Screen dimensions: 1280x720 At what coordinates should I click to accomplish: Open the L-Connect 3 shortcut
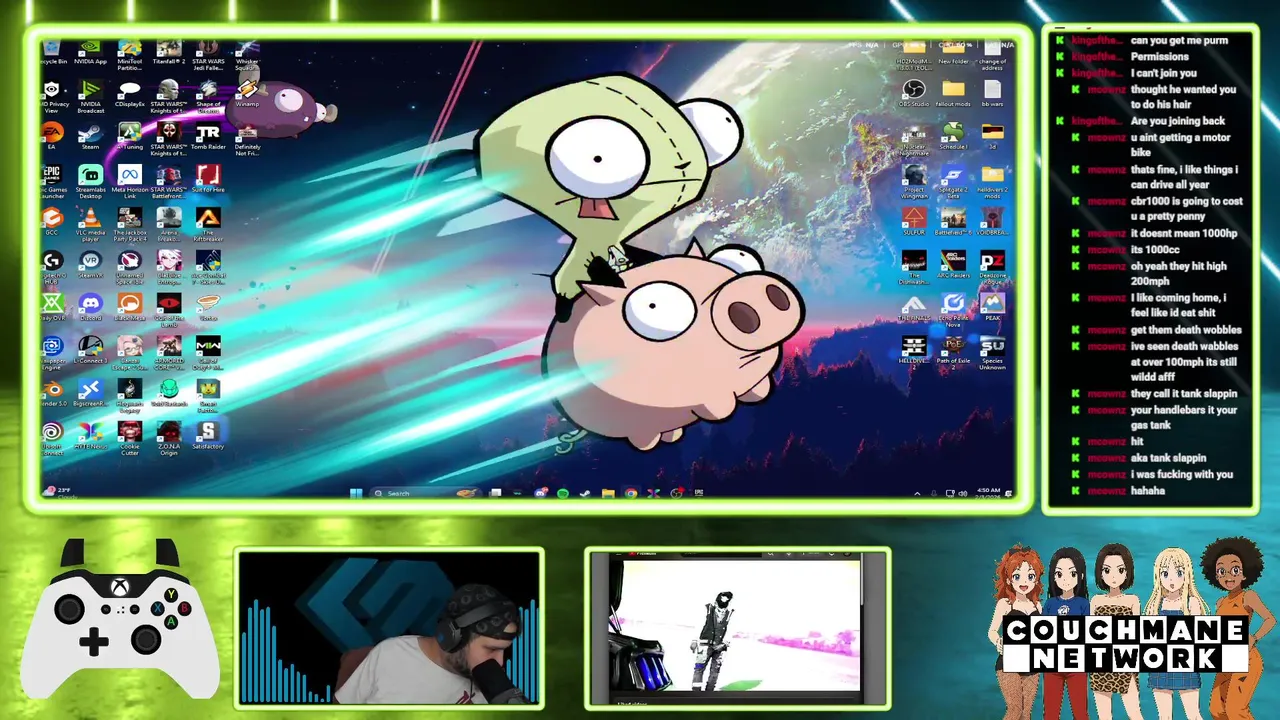point(90,350)
